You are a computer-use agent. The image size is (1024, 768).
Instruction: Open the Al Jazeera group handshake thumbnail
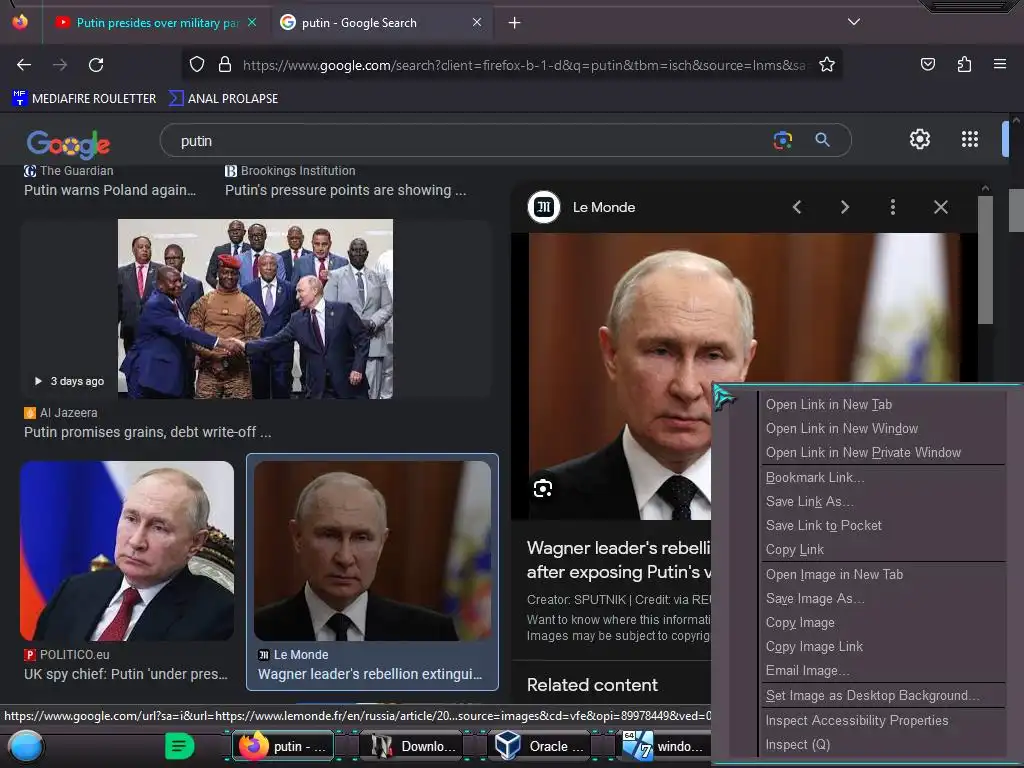tap(255, 309)
